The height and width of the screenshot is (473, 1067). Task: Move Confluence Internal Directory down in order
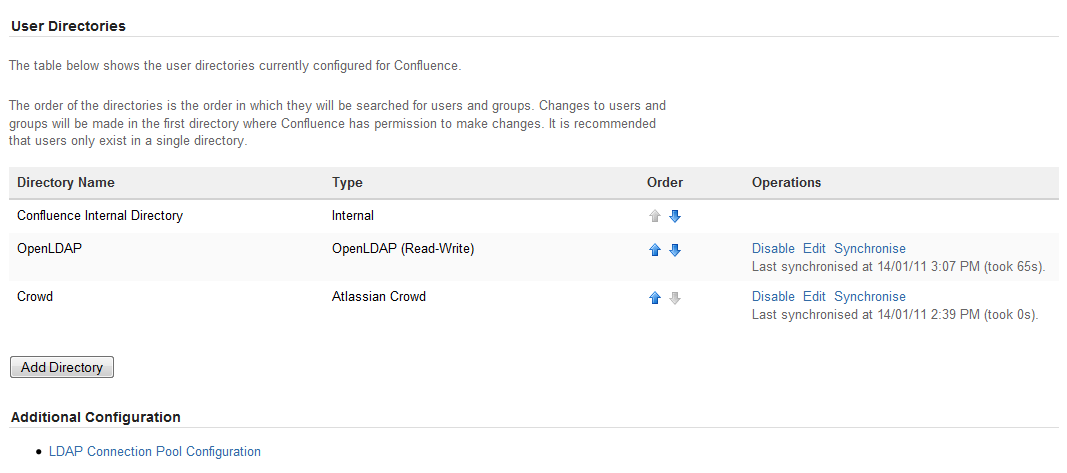[x=675, y=216]
